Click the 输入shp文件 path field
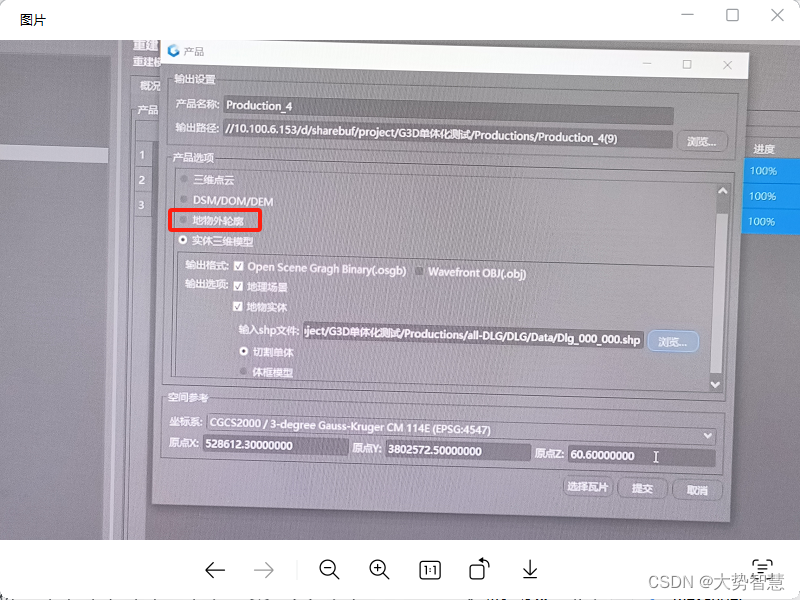800x600 pixels. [x=473, y=335]
